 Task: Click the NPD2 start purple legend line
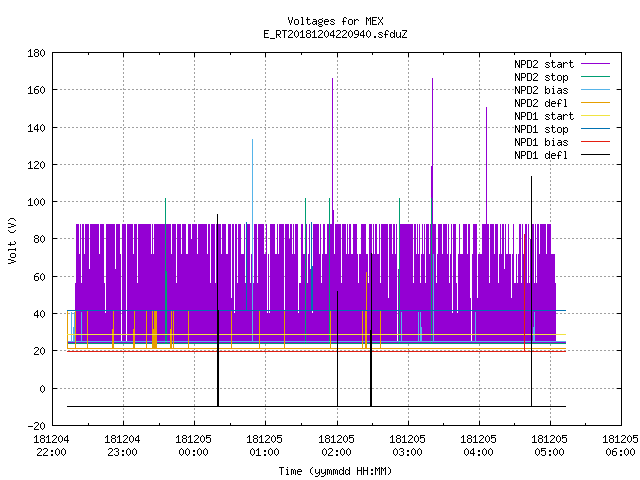click(595, 64)
